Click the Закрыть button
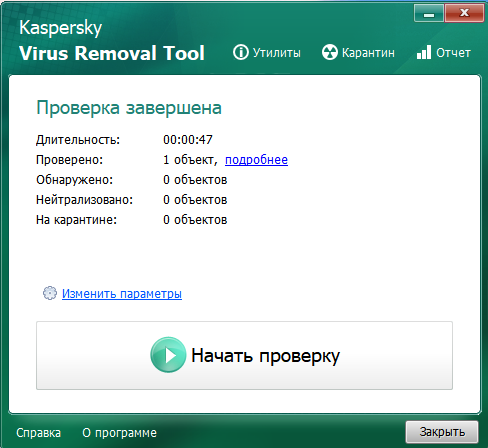The width and height of the screenshot is (488, 448). click(x=442, y=432)
